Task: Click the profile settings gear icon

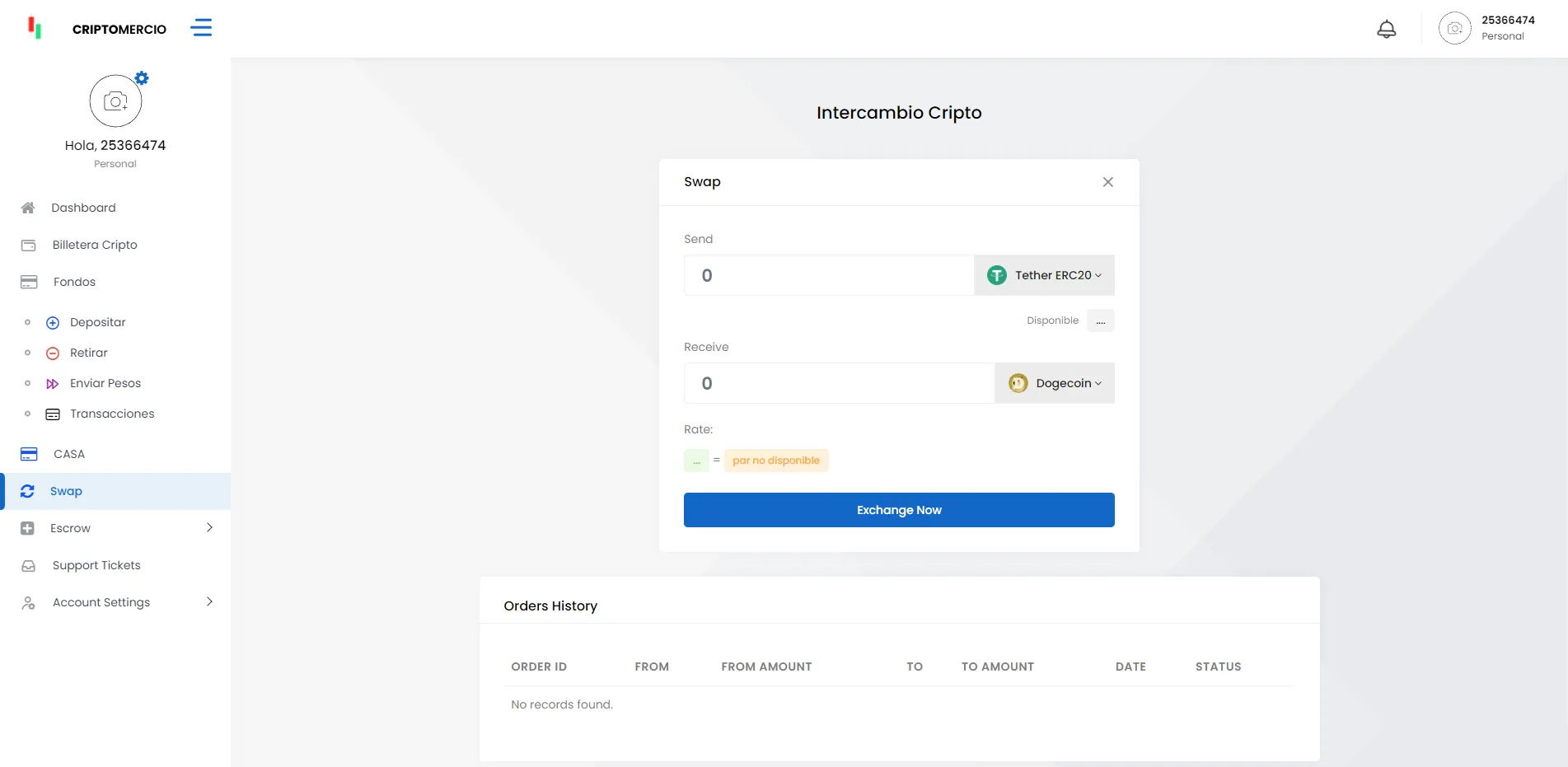Action: (x=142, y=78)
